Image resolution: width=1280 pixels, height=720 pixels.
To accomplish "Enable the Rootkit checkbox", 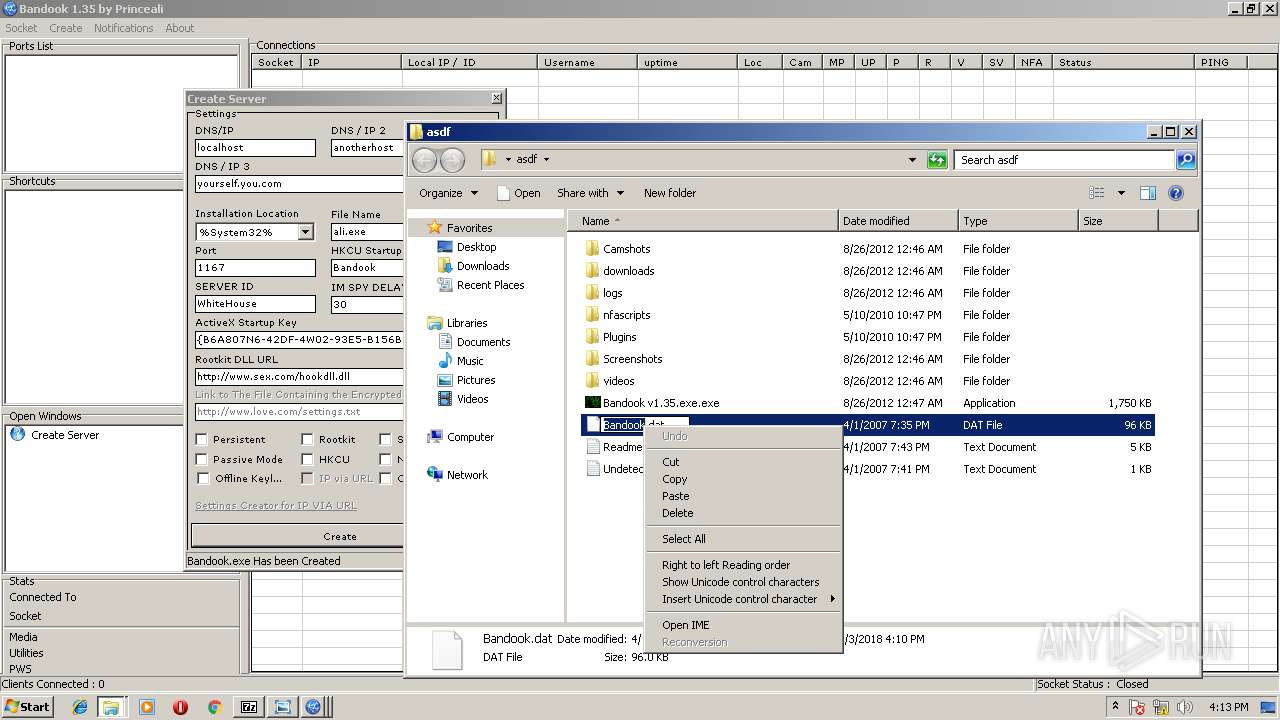I will click(x=307, y=439).
